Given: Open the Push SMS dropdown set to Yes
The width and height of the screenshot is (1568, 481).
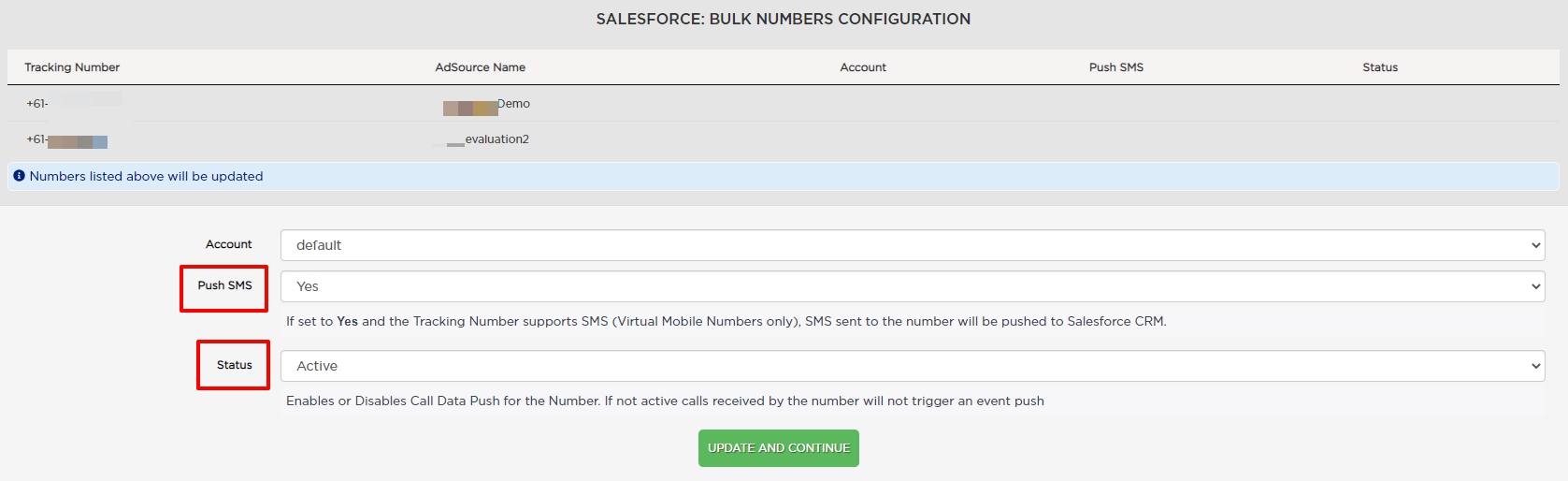Looking at the screenshot, I should click(913, 286).
